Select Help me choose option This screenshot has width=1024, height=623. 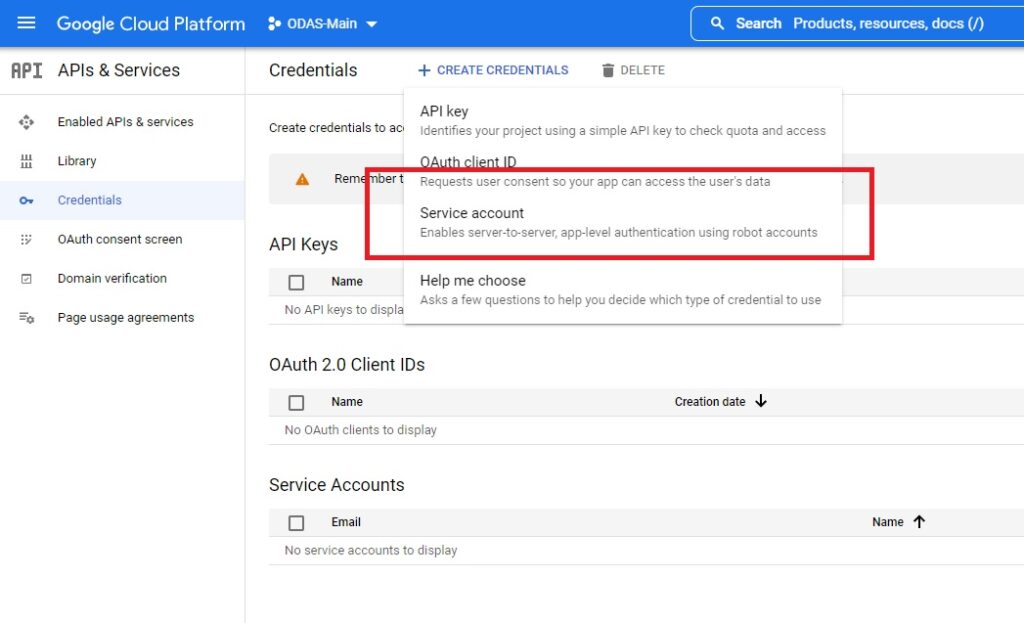pyautogui.click(x=622, y=290)
